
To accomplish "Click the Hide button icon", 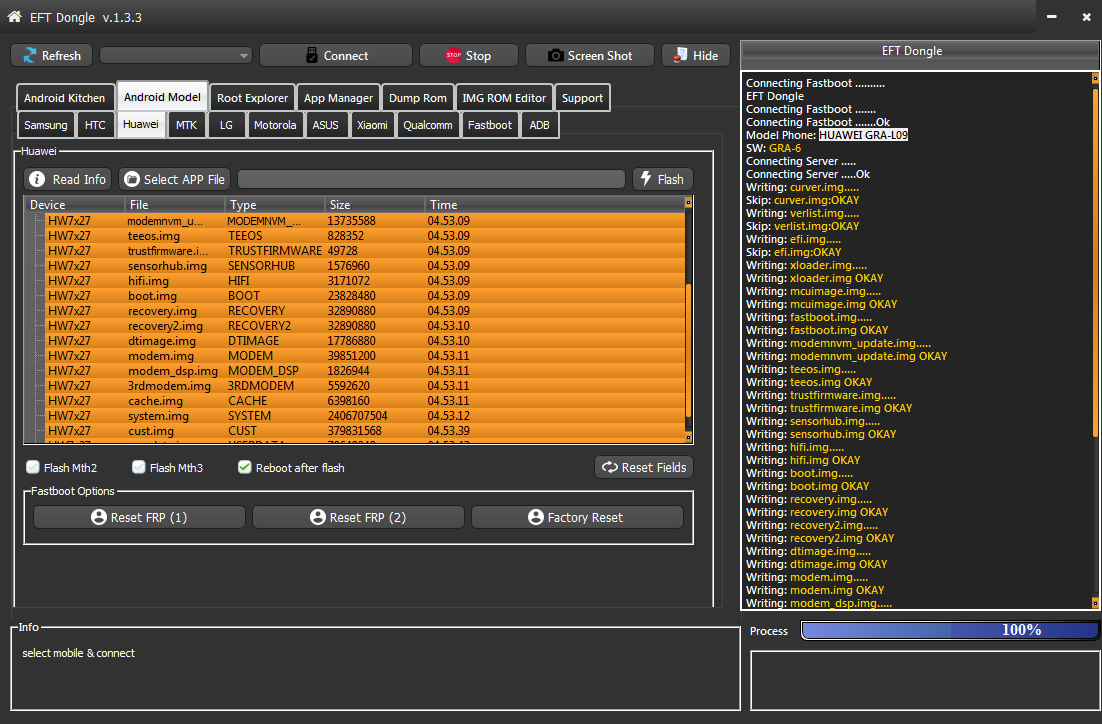I will coord(680,55).
